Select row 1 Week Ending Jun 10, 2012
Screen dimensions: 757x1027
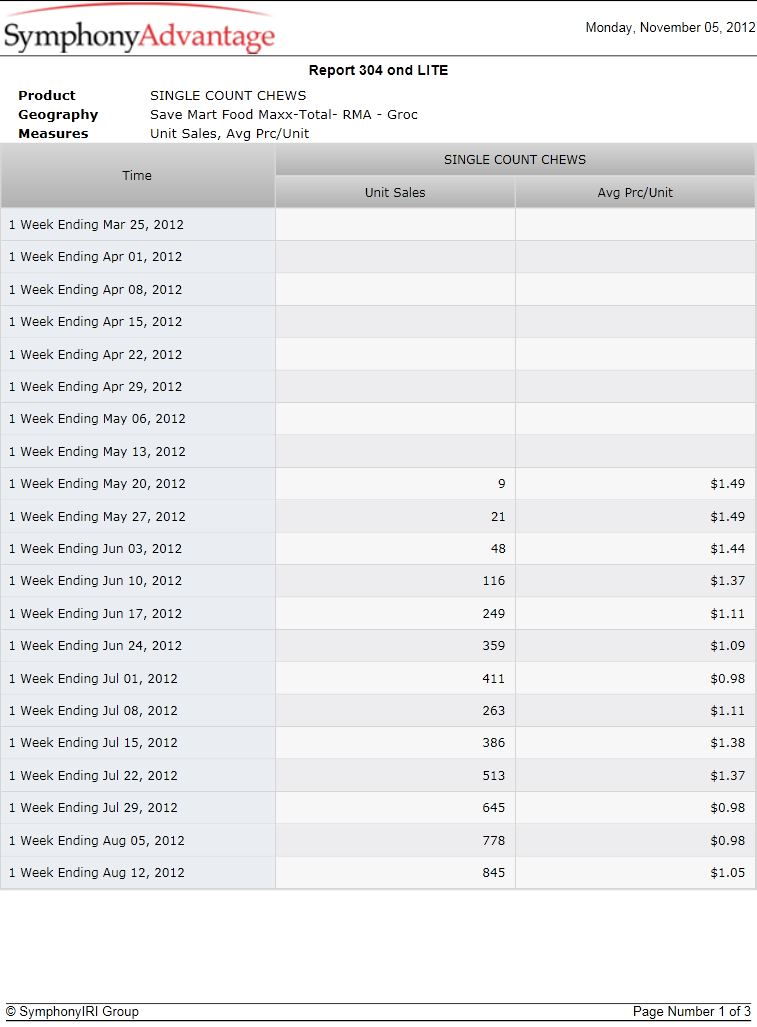pos(378,580)
